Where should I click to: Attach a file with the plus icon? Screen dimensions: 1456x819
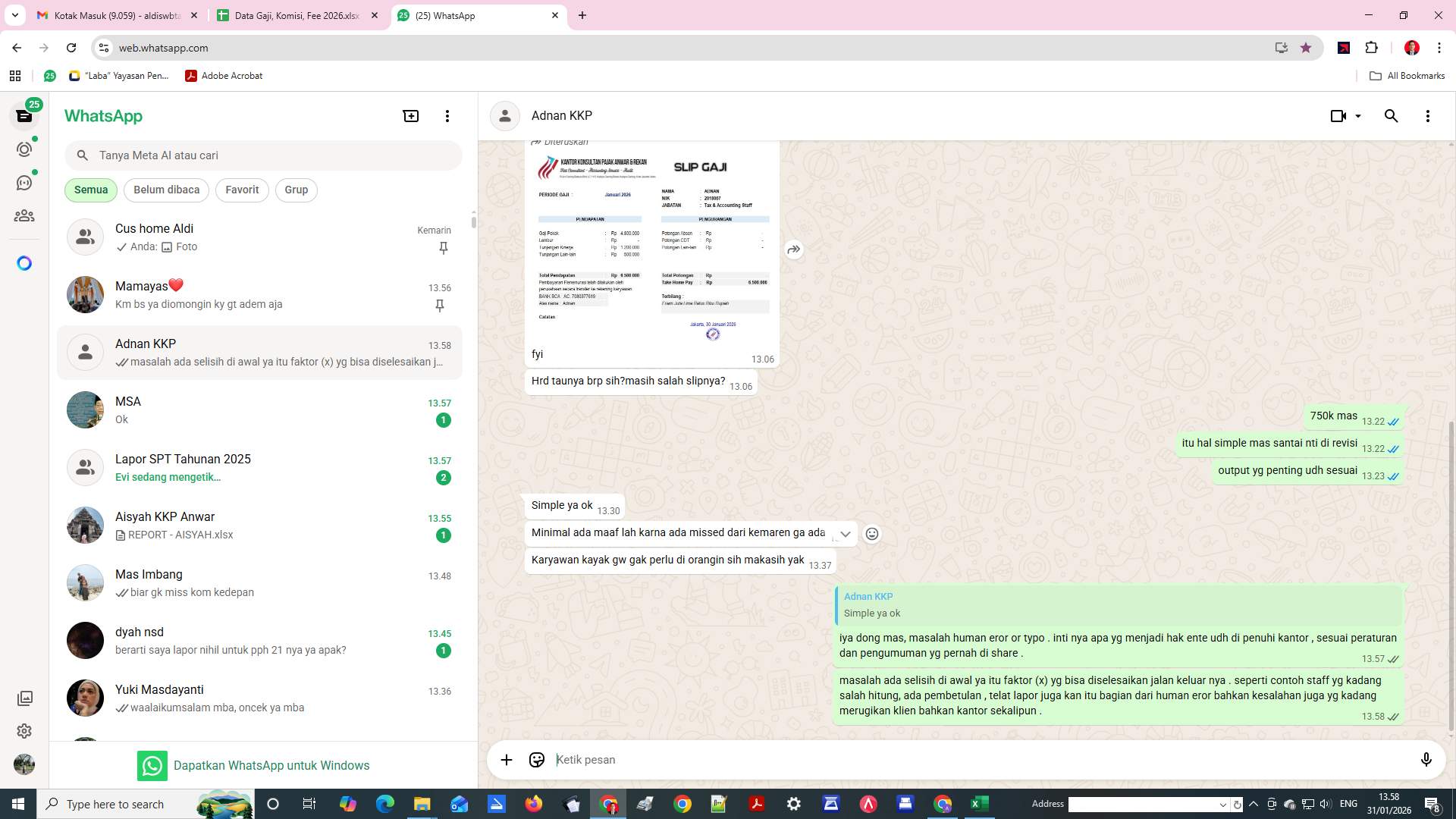[x=507, y=759]
